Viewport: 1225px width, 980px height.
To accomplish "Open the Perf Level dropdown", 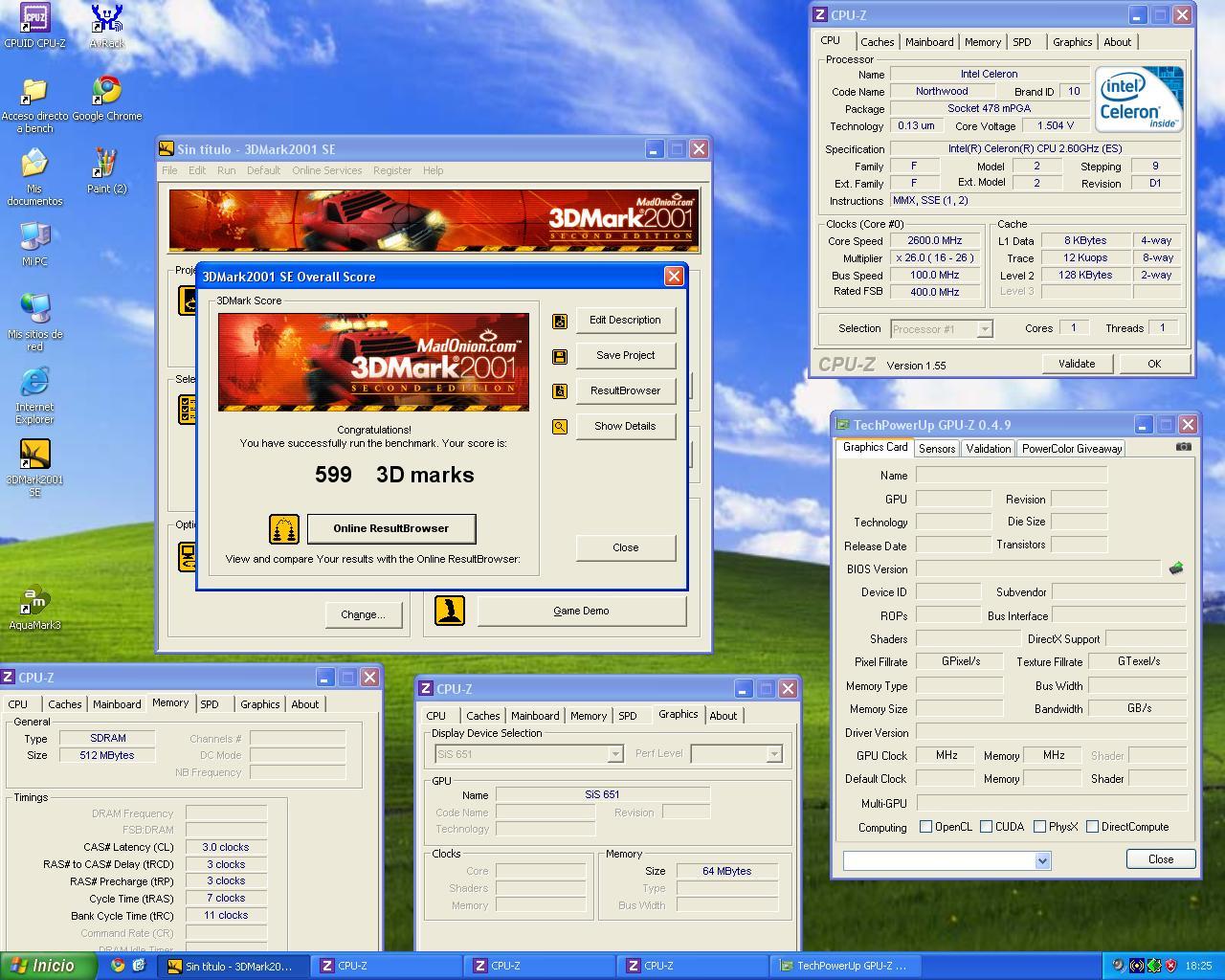I will tap(735, 754).
